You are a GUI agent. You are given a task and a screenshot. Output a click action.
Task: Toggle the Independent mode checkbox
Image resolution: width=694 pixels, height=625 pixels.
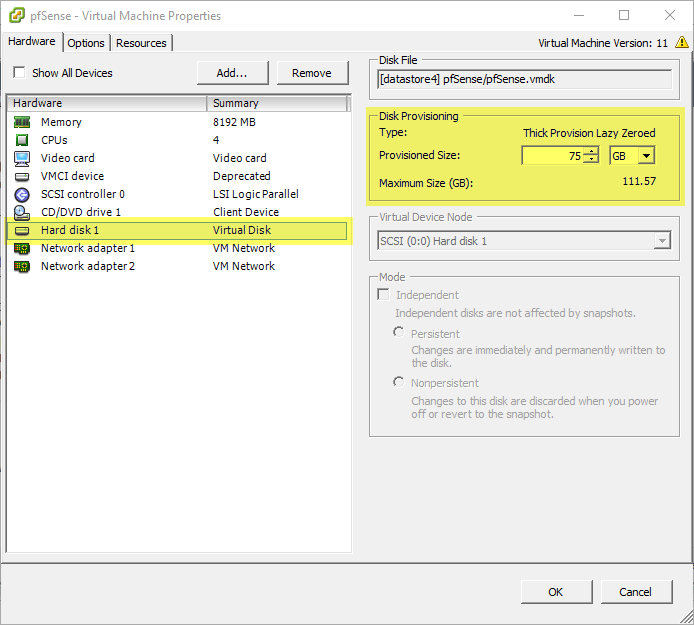383,295
